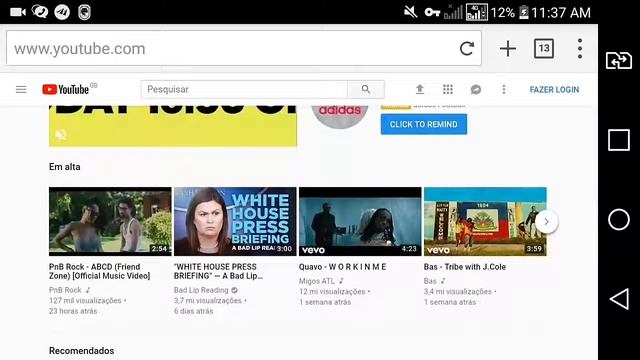This screenshot has width=640, height=360.
Task: Unmute the yellow ad banner speaker icon
Action: [x=61, y=135]
